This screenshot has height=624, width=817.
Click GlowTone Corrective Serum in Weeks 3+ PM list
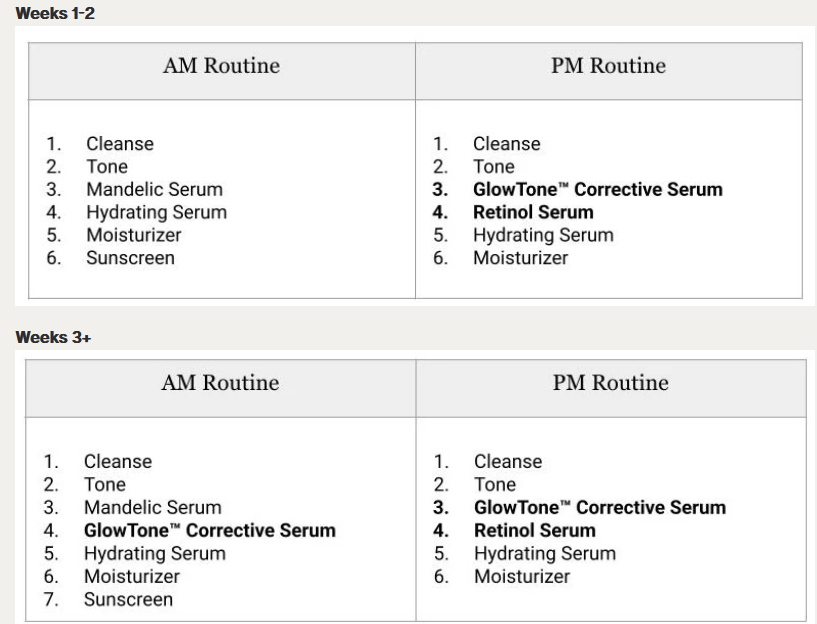[599, 508]
